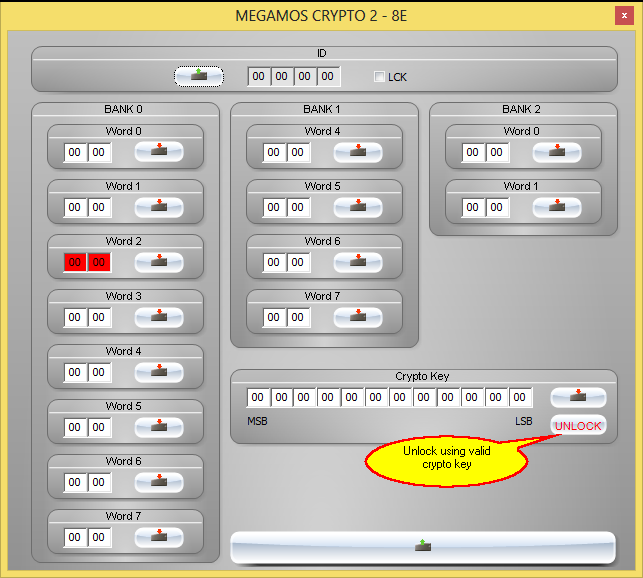Viewport: 643px width, 578px height.
Task: Click the red UNLOCK button
Action: click(578, 425)
